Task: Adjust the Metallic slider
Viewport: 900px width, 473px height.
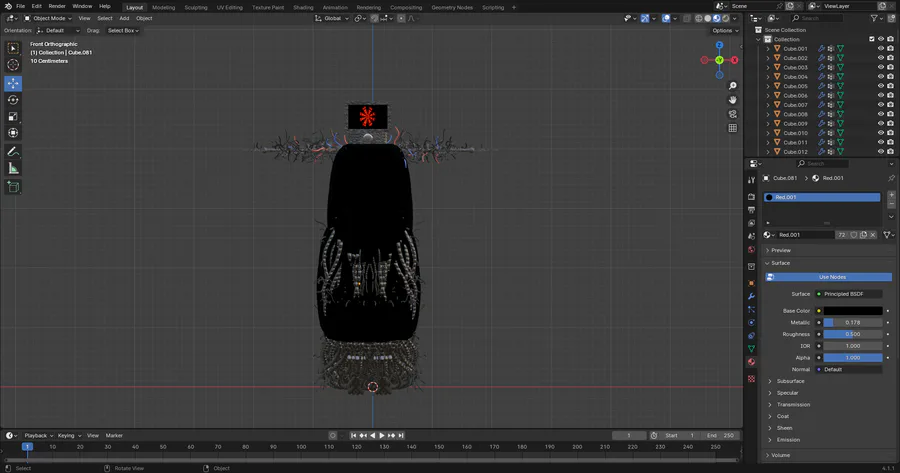Action: coord(852,322)
